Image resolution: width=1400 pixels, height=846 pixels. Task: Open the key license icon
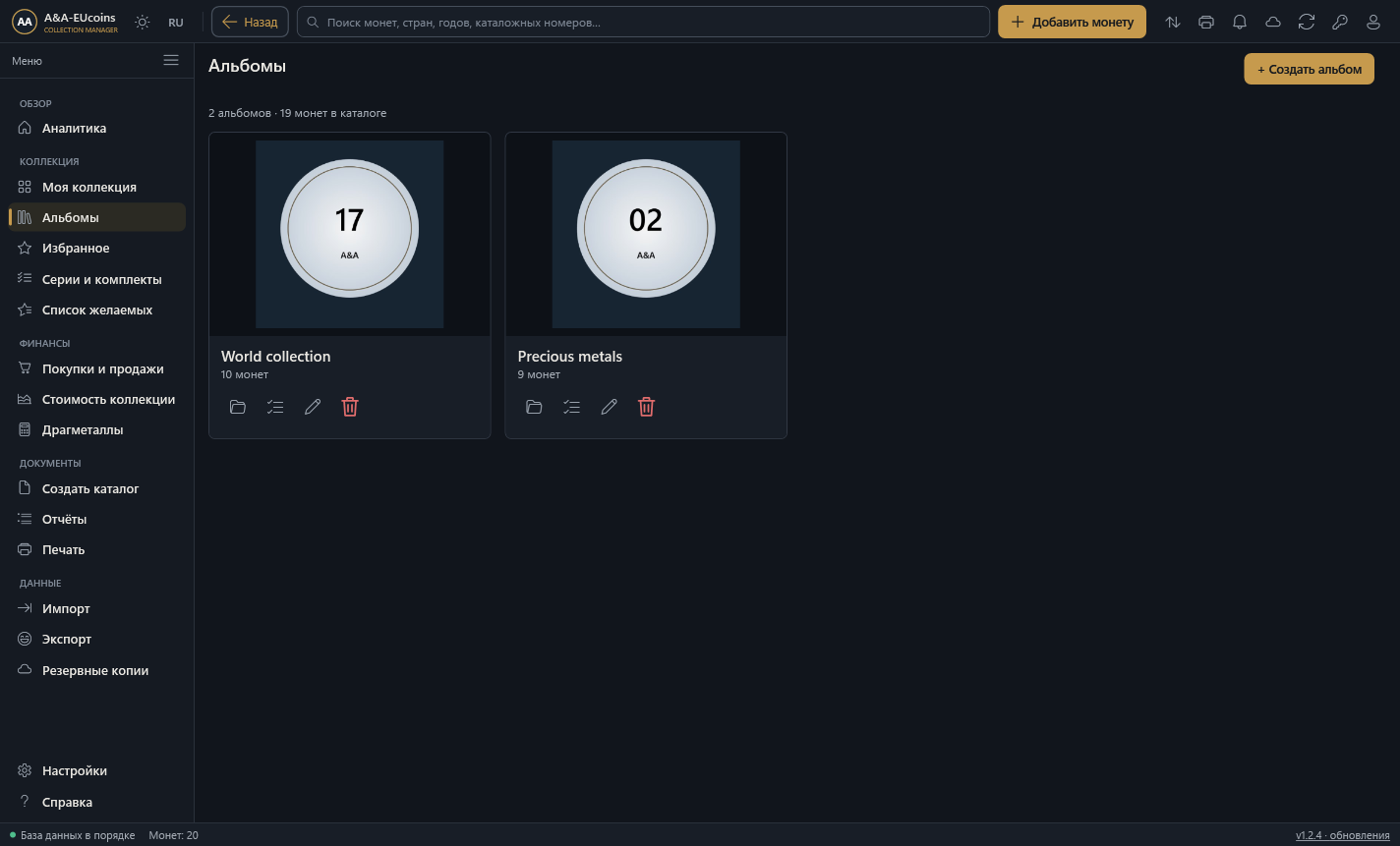1340,22
